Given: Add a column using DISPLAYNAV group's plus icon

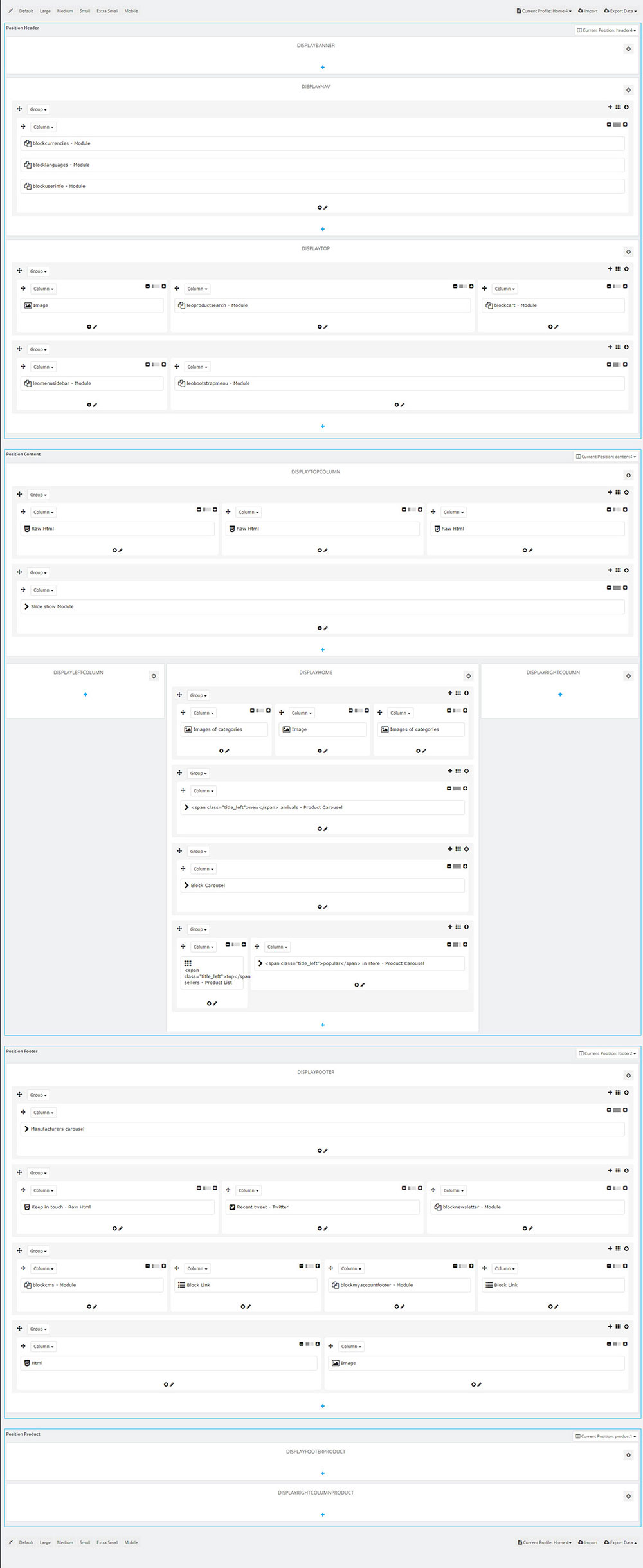Looking at the screenshot, I should pyautogui.click(x=610, y=107).
